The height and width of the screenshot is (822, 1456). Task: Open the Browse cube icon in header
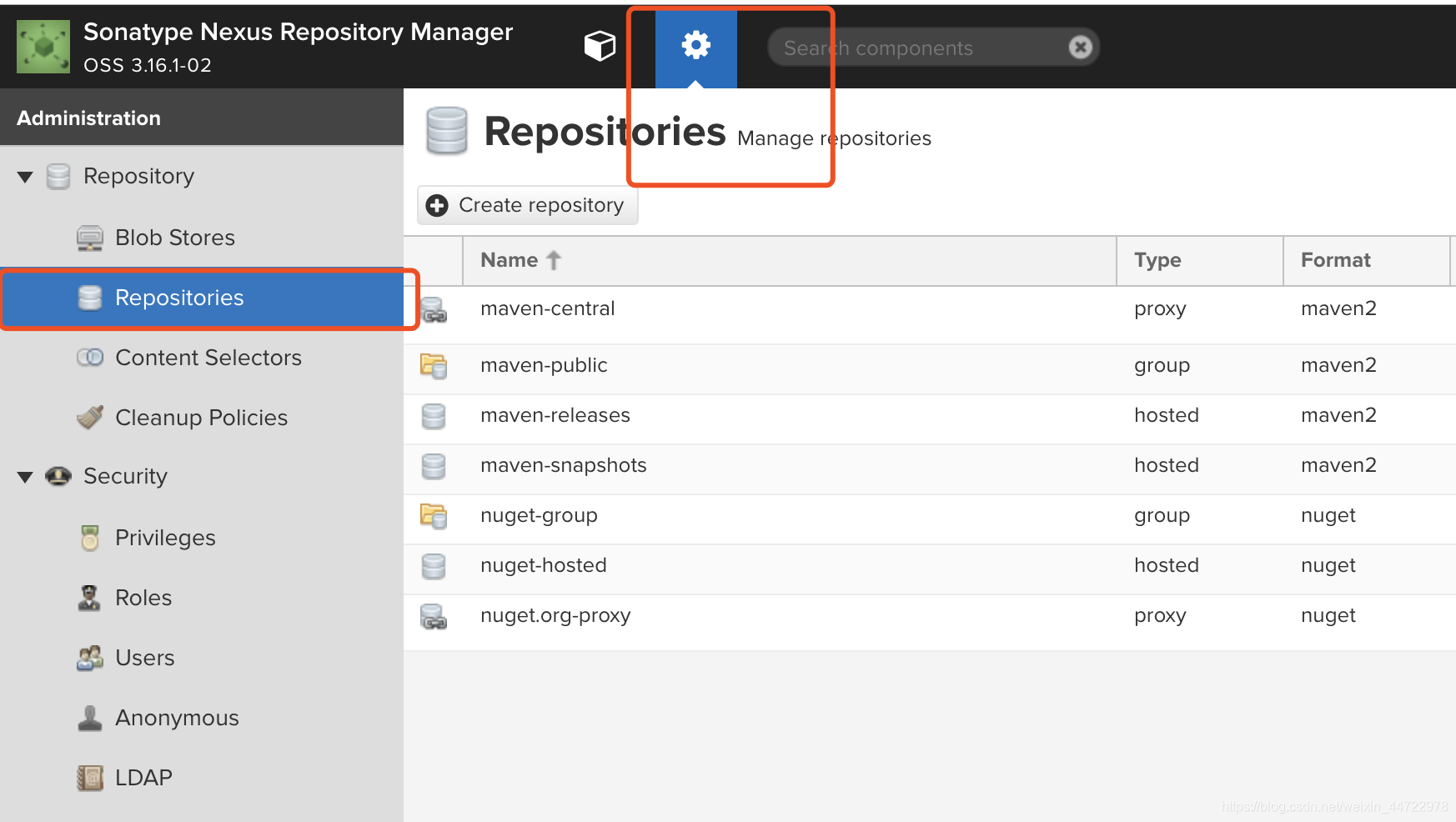tap(600, 46)
